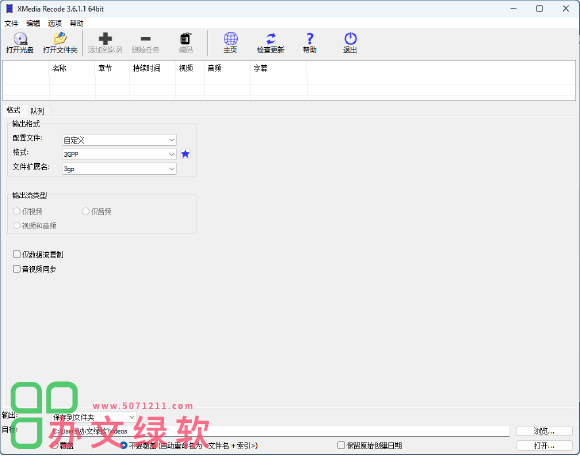Click the Audio (音频) column header
580x456 pixels.
pos(227,68)
